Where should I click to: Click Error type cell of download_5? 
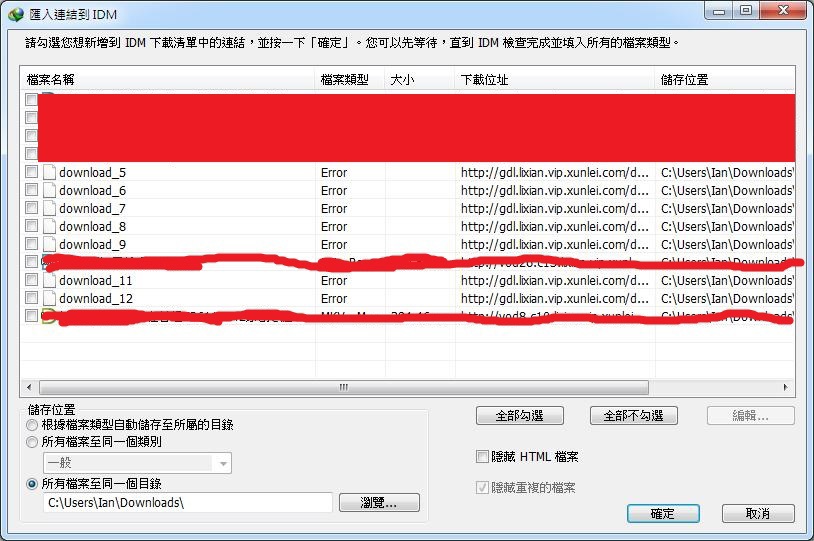(x=334, y=172)
